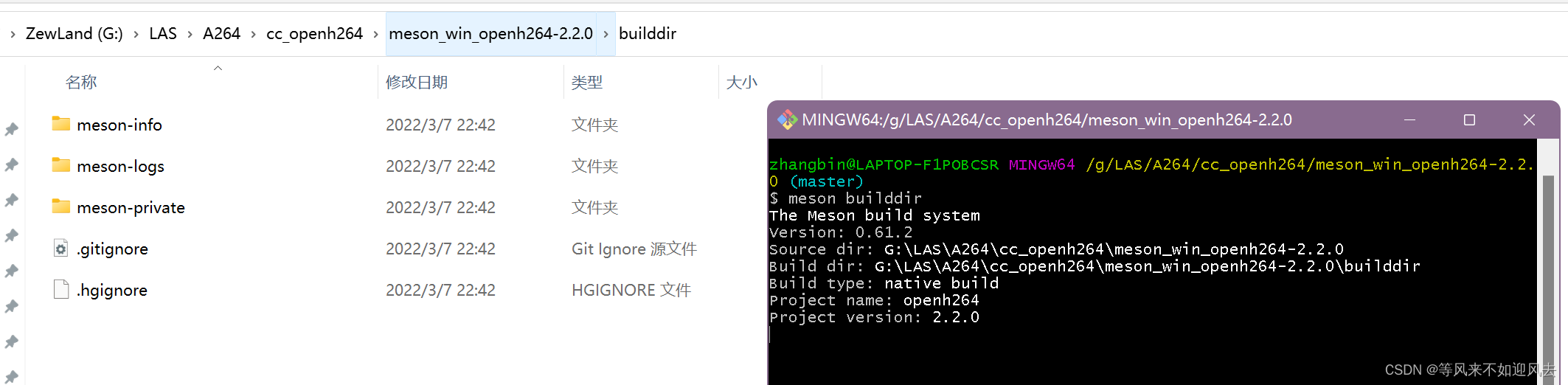
Task: Go to cc_openh264 in the breadcrumb
Action: click(314, 33)
